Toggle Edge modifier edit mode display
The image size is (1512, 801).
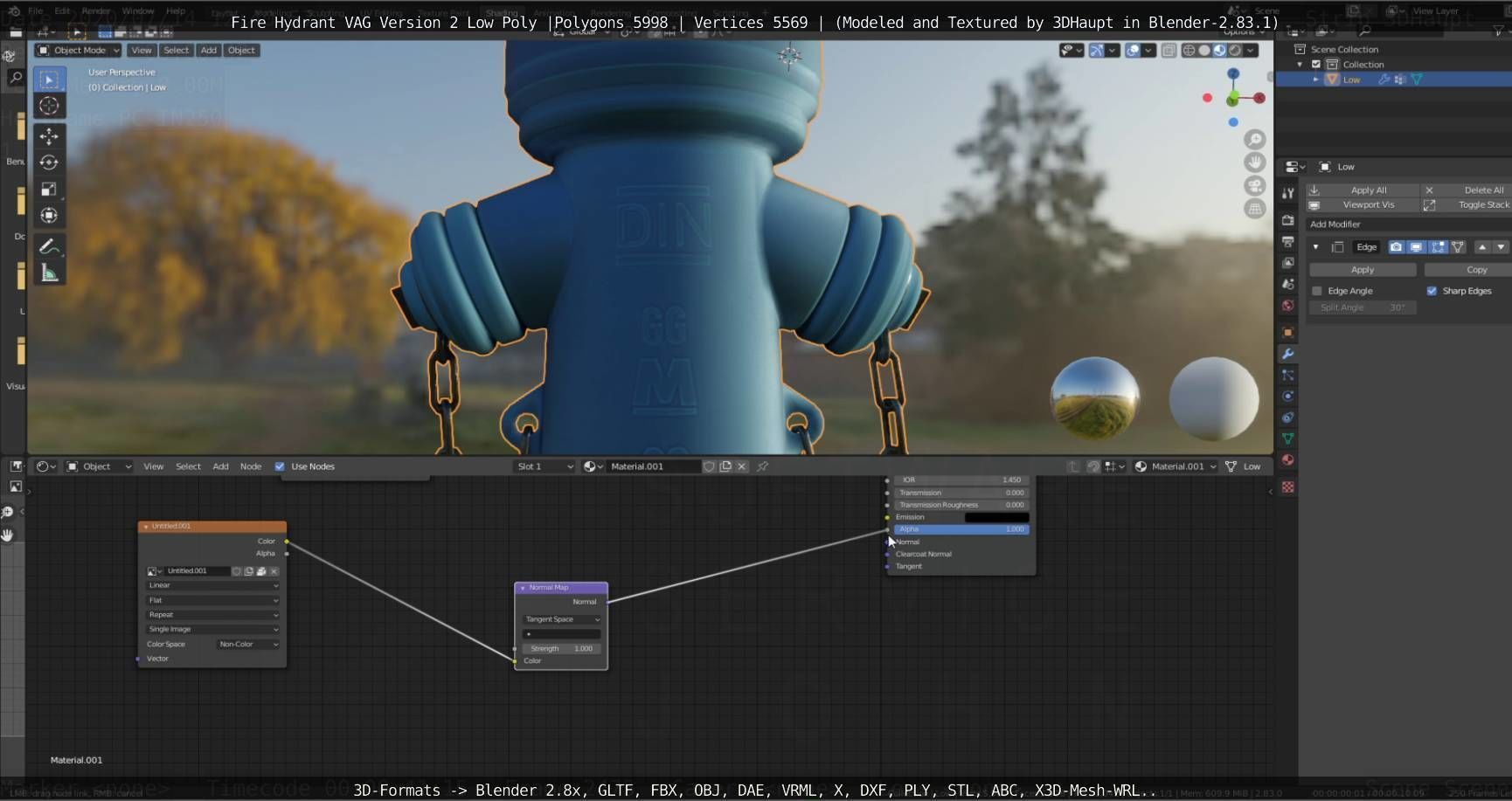pyautogui.click(x=1437, y=247)
